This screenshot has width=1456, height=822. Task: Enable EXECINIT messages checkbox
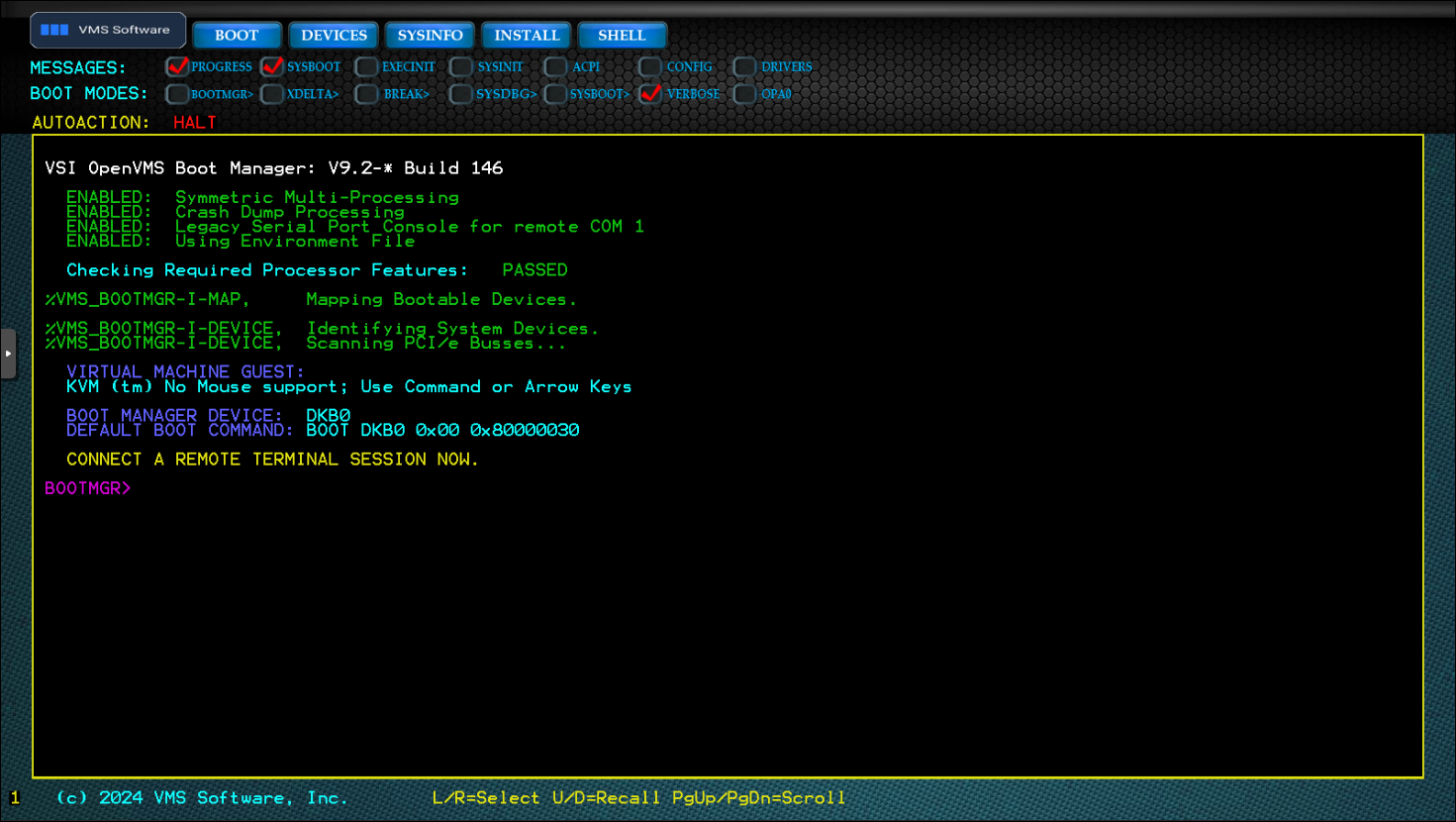click(367, 67)
